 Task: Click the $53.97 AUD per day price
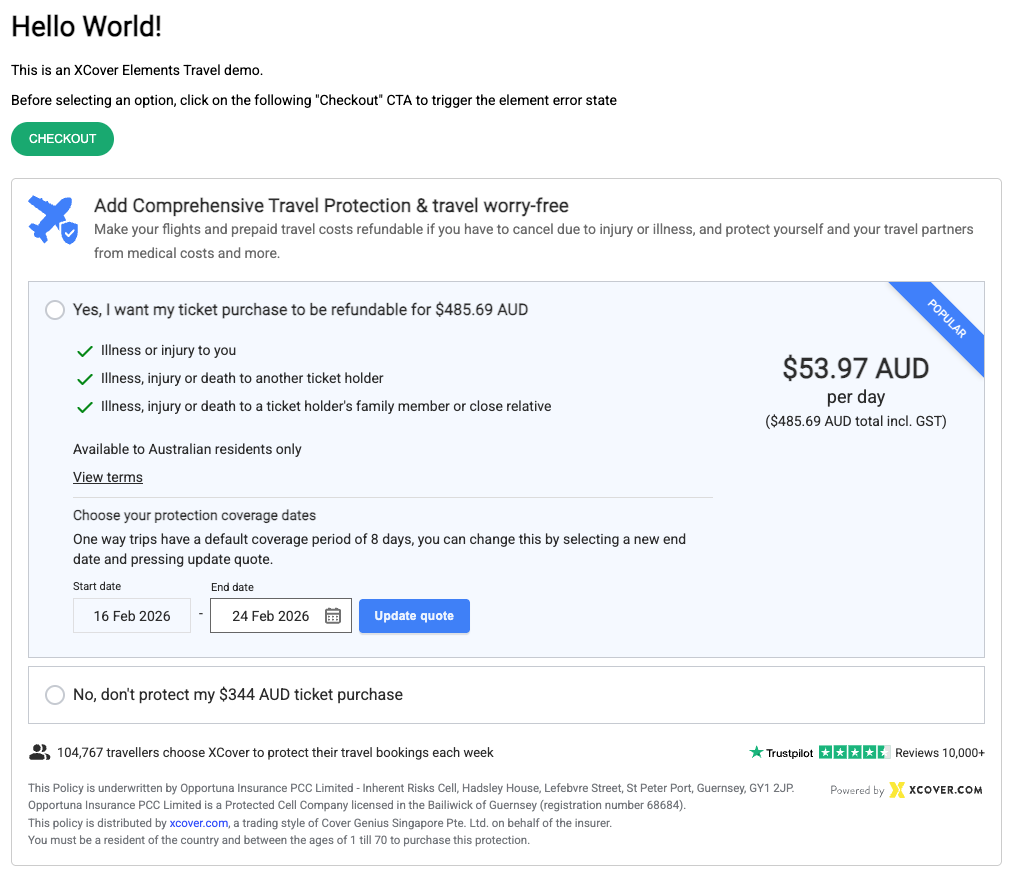click(x=855, y=369)
